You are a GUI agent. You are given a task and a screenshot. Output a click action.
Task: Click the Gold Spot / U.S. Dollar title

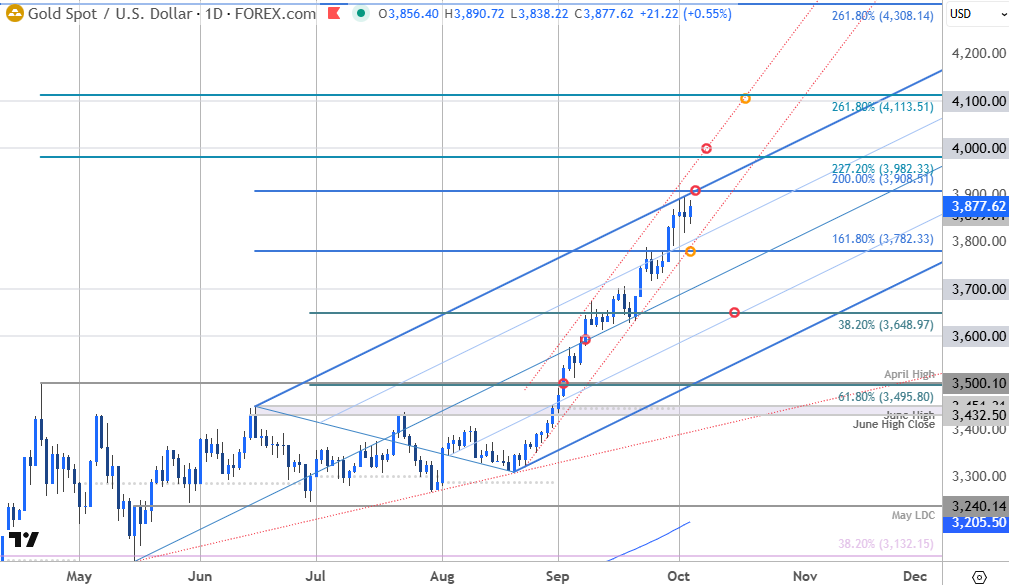tap(110, 14)
